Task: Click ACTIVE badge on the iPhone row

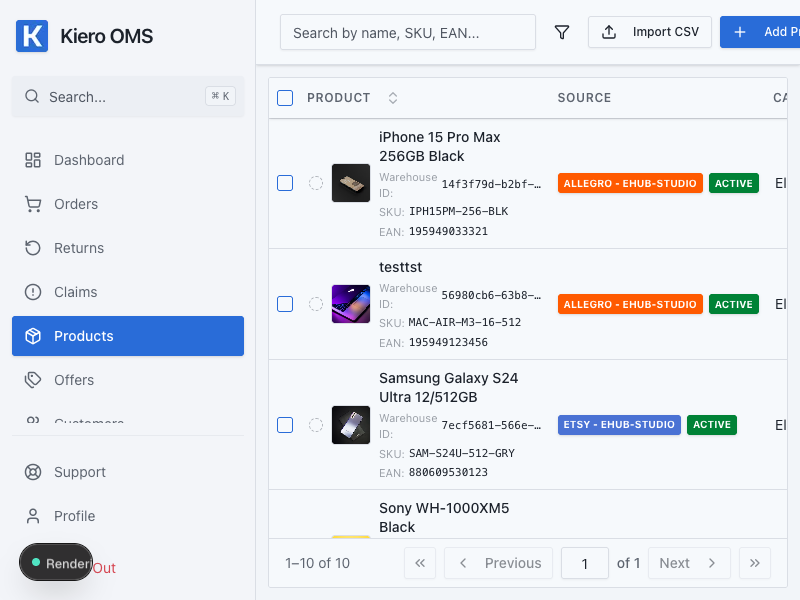Action: 734,183
